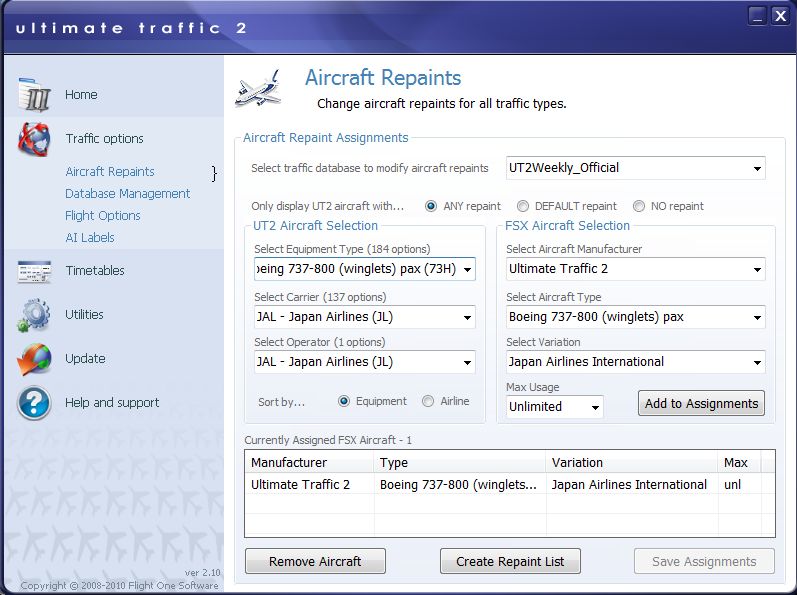
Task: Click the Create Repaint List button
Action: click(x=510, y=561)
